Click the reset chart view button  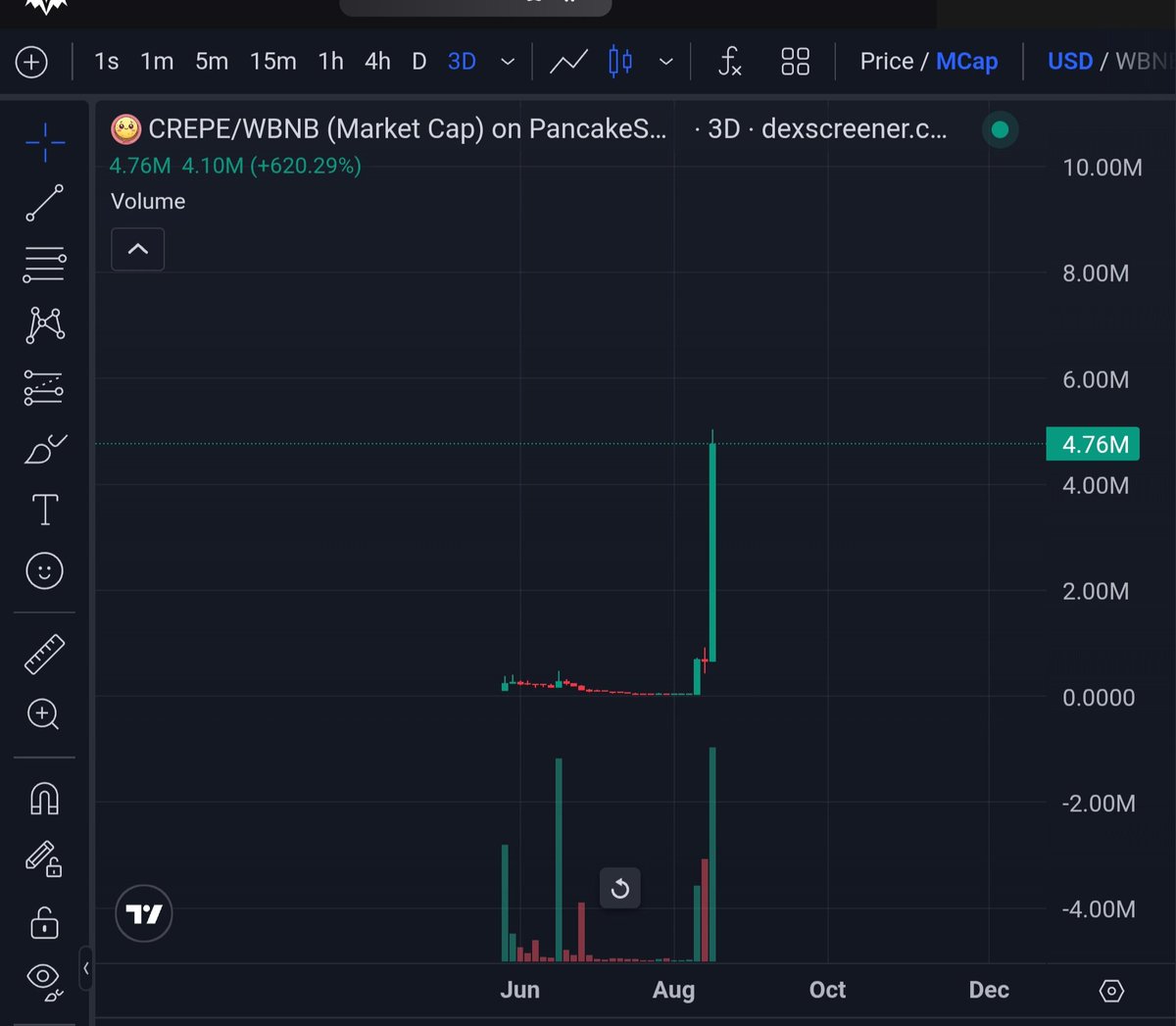[620, 889]
